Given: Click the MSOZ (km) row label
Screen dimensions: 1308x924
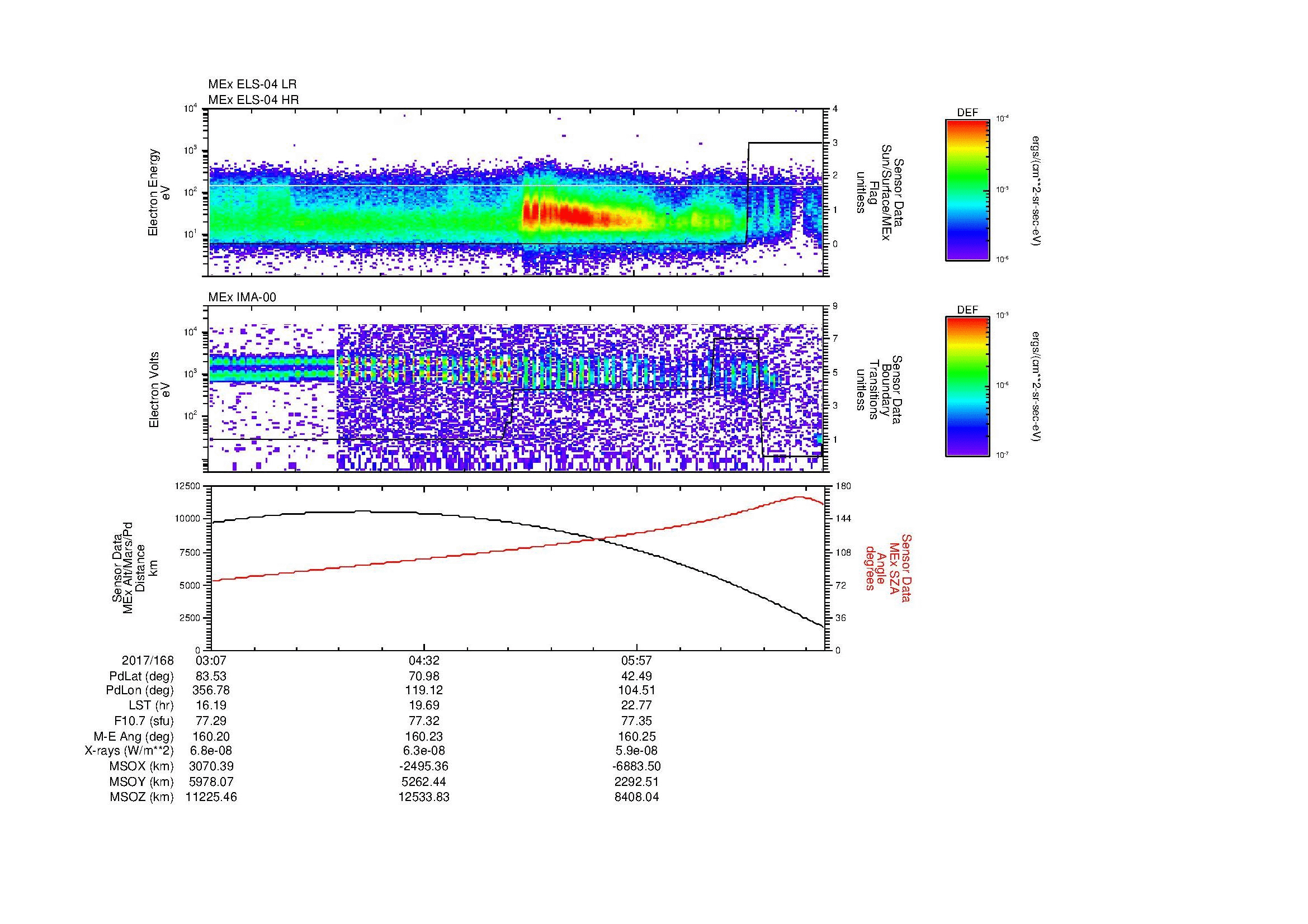Looking at the screenshot, I should (142, 797).
